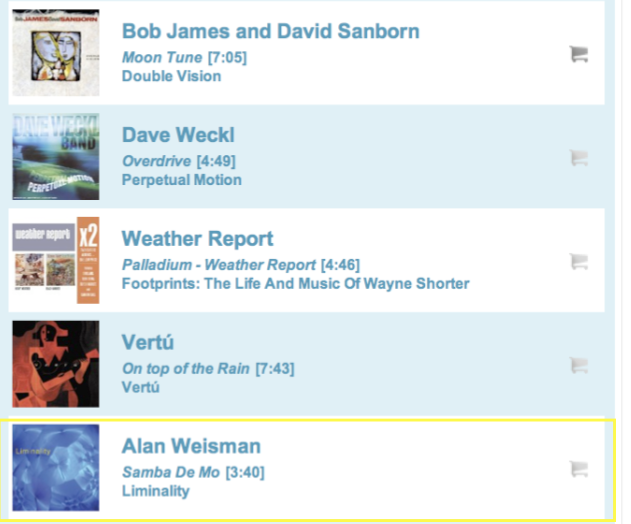The height and width of the screenshot is (524, 631).
Task: Open Double Vision album cover thumbnail
Action: (x=56, y=52)
